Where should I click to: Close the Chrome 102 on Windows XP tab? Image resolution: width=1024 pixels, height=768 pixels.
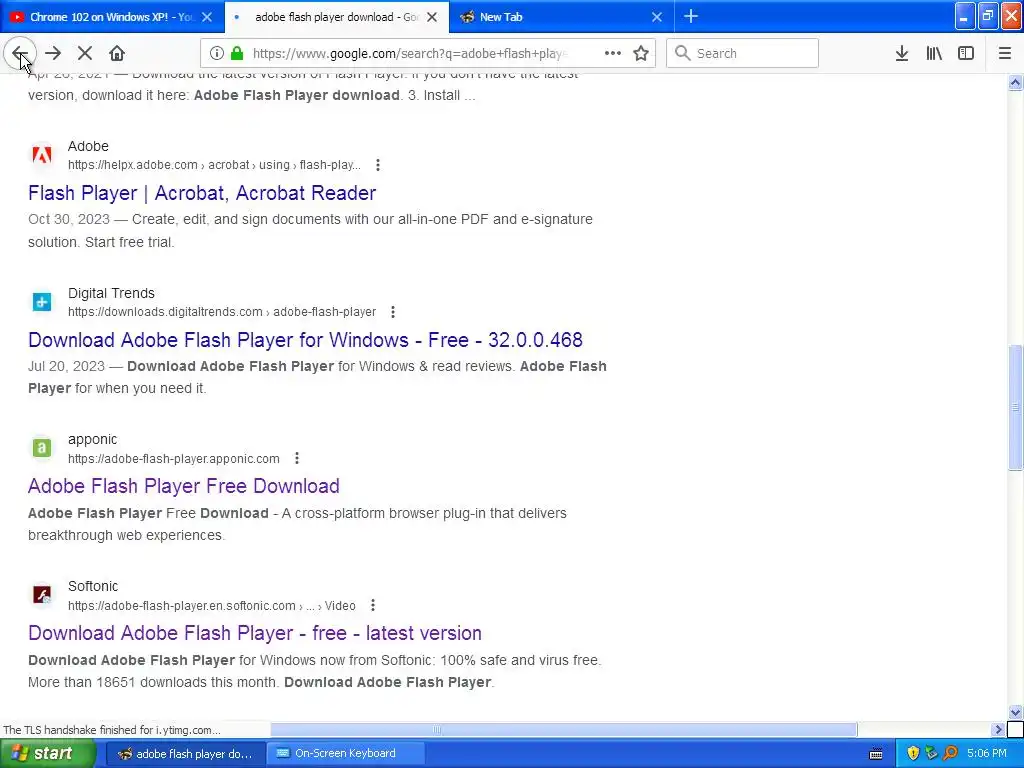[207, 17]
